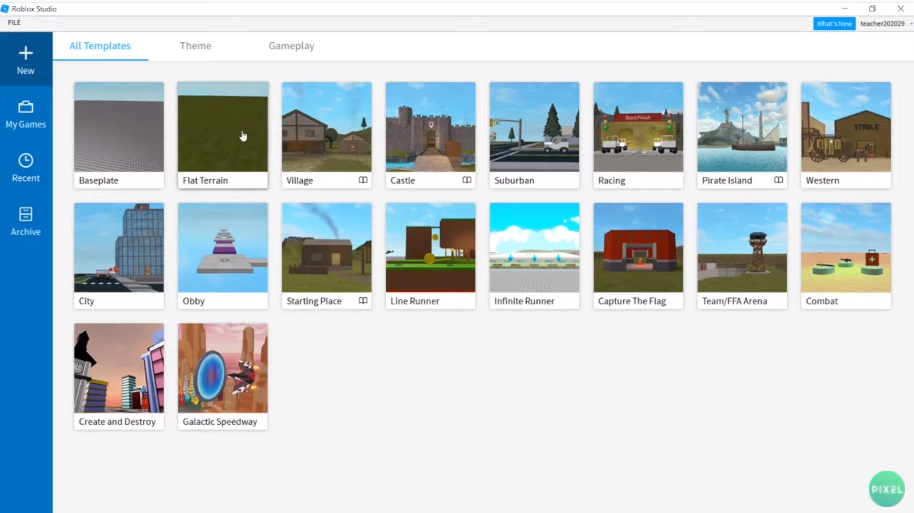Click the Galactic Speedway label text

[x=220, y=422]
